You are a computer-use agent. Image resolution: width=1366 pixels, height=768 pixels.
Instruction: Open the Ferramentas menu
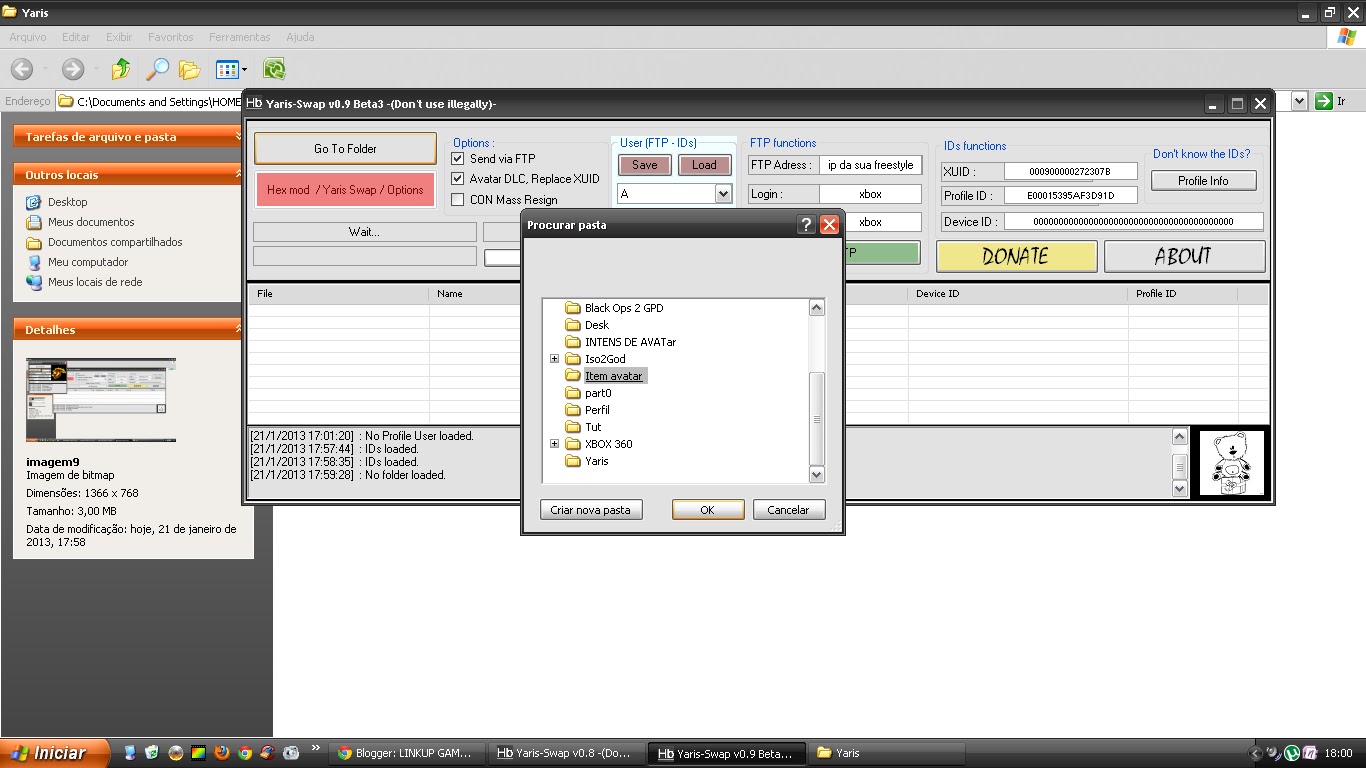tap(240, 37)
